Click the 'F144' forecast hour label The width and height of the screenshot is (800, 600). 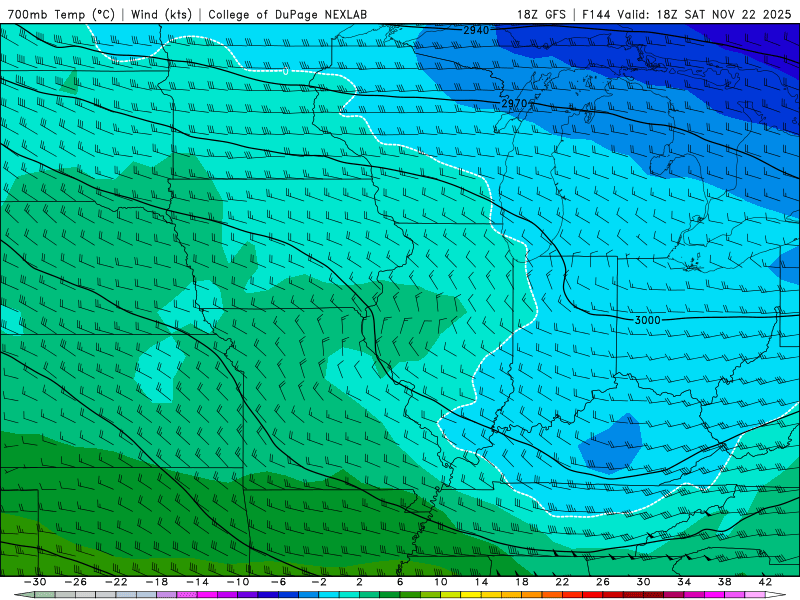[x=597, y=14]
